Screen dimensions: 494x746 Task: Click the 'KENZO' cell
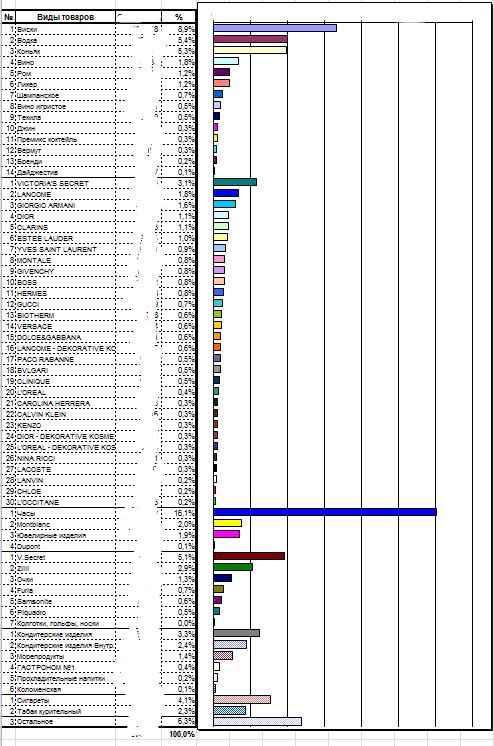66,425
